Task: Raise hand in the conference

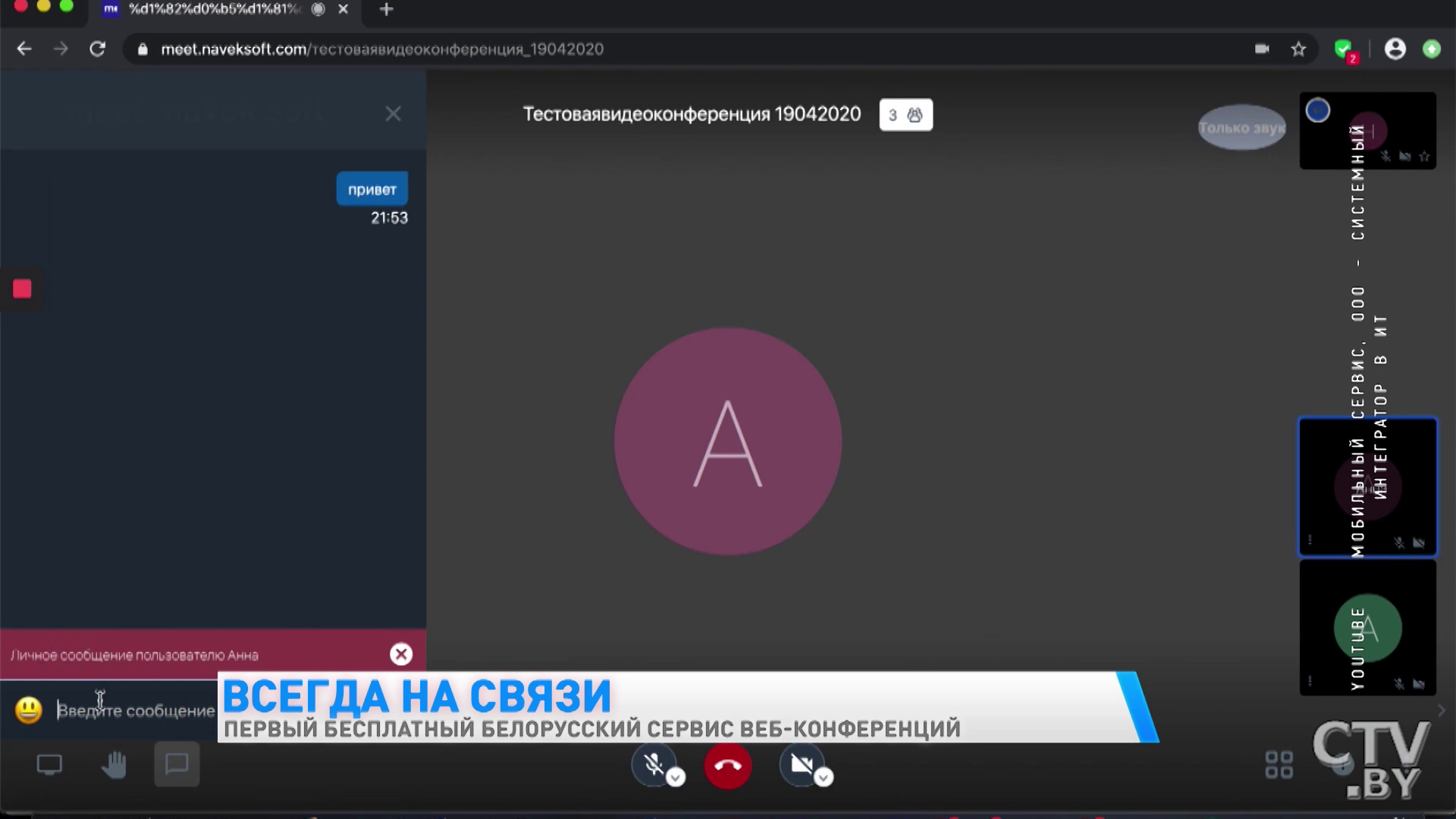Action: [x=115, y=764]
